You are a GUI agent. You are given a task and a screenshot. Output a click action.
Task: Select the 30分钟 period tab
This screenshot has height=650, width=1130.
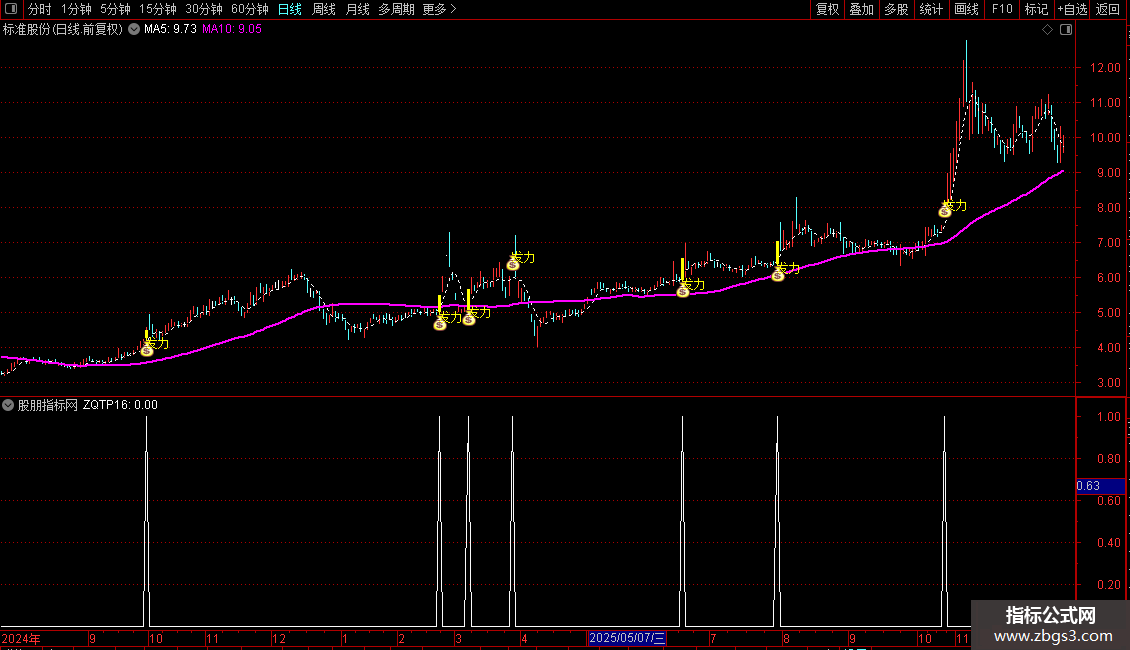pyautogui.click(x=203, y=9)
